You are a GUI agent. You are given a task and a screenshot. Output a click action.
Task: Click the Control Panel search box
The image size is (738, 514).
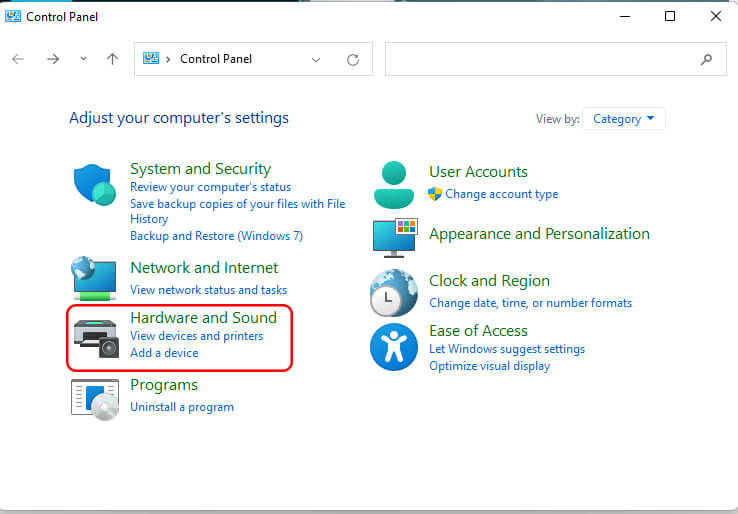(x=545, y=59)
